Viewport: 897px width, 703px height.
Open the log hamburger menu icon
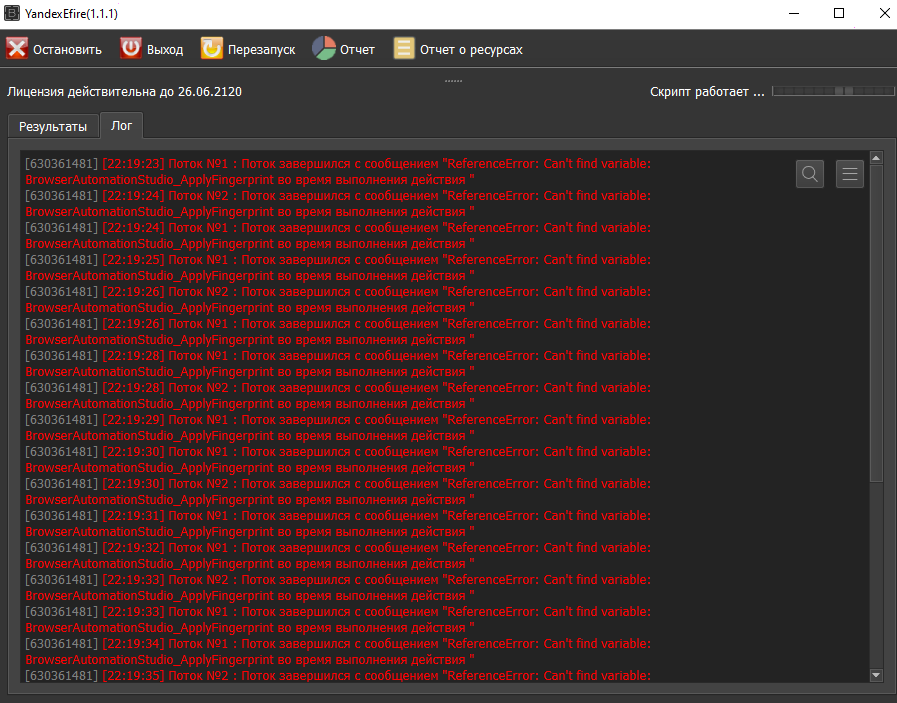[850, 174]
